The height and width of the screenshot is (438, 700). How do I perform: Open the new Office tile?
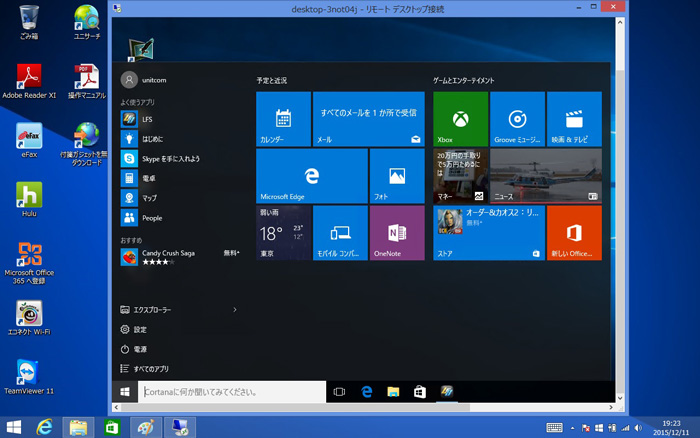coord(574,233)
